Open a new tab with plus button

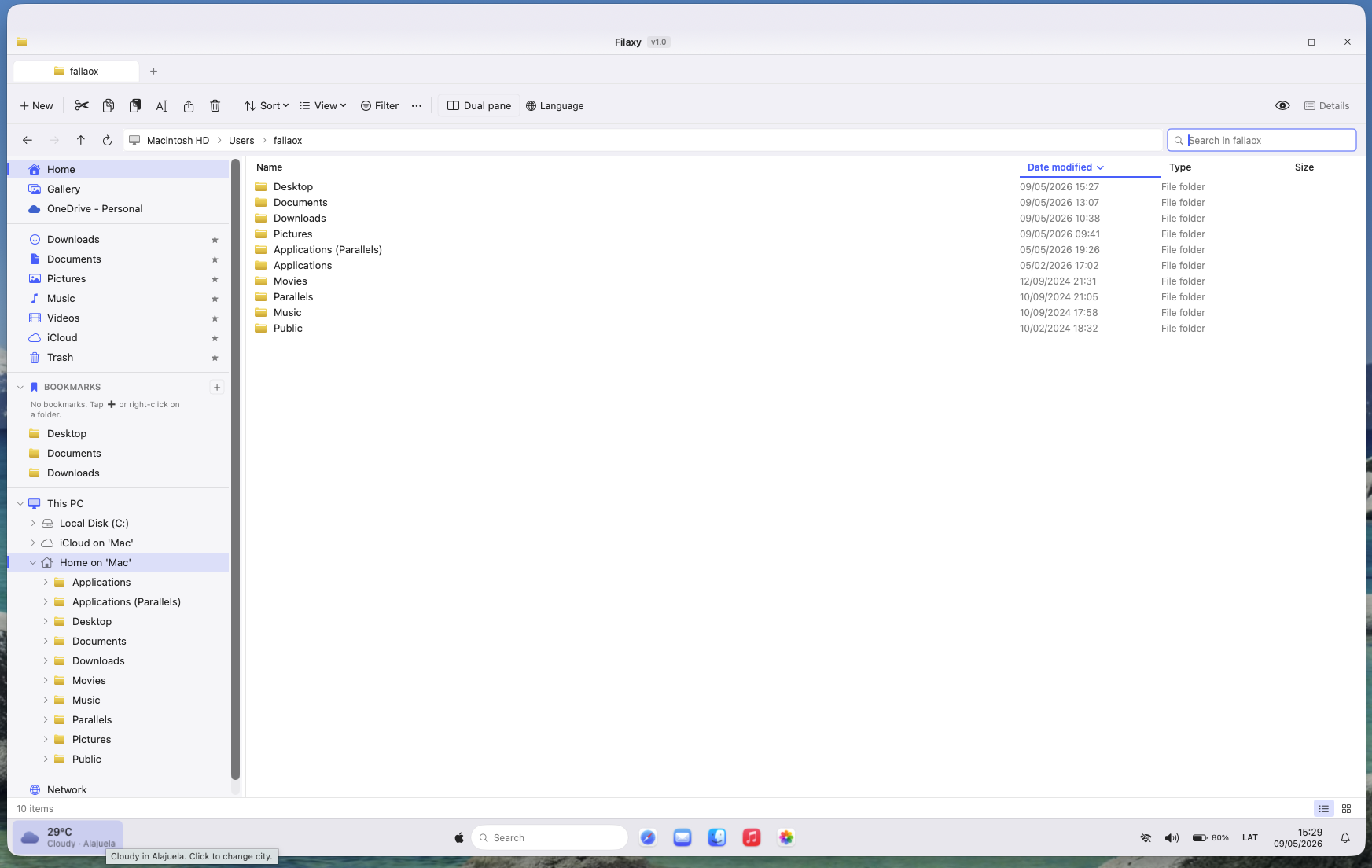pyautogui.click(x=154, y=71)
